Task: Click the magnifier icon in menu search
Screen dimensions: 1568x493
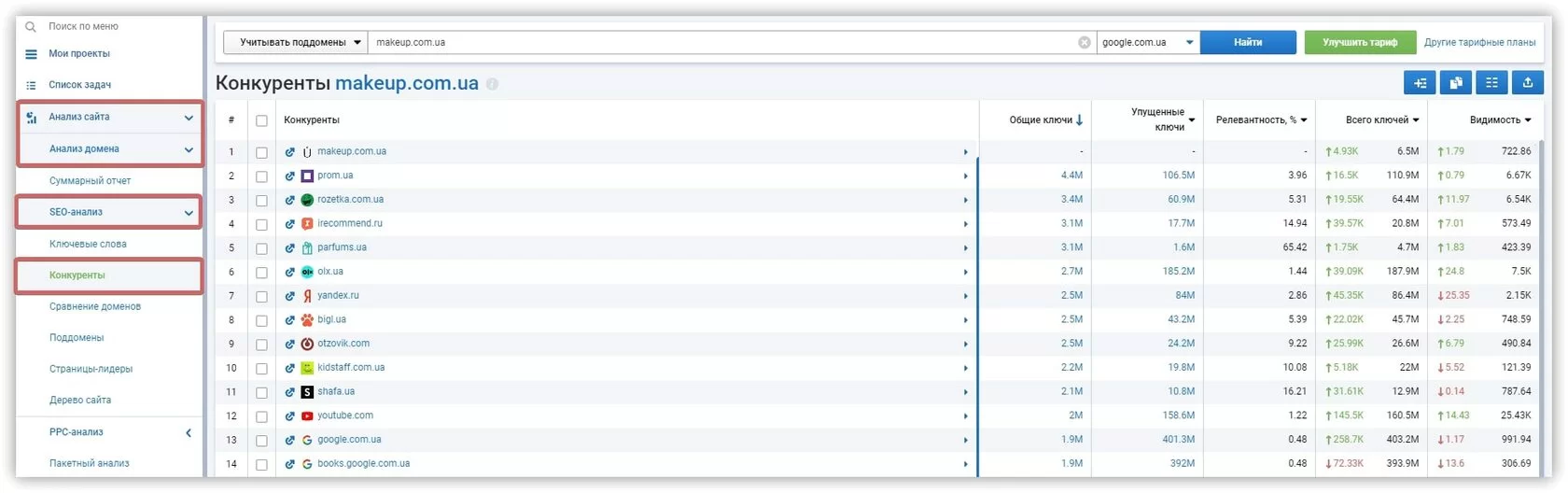Action: click(x=31, y=27)
